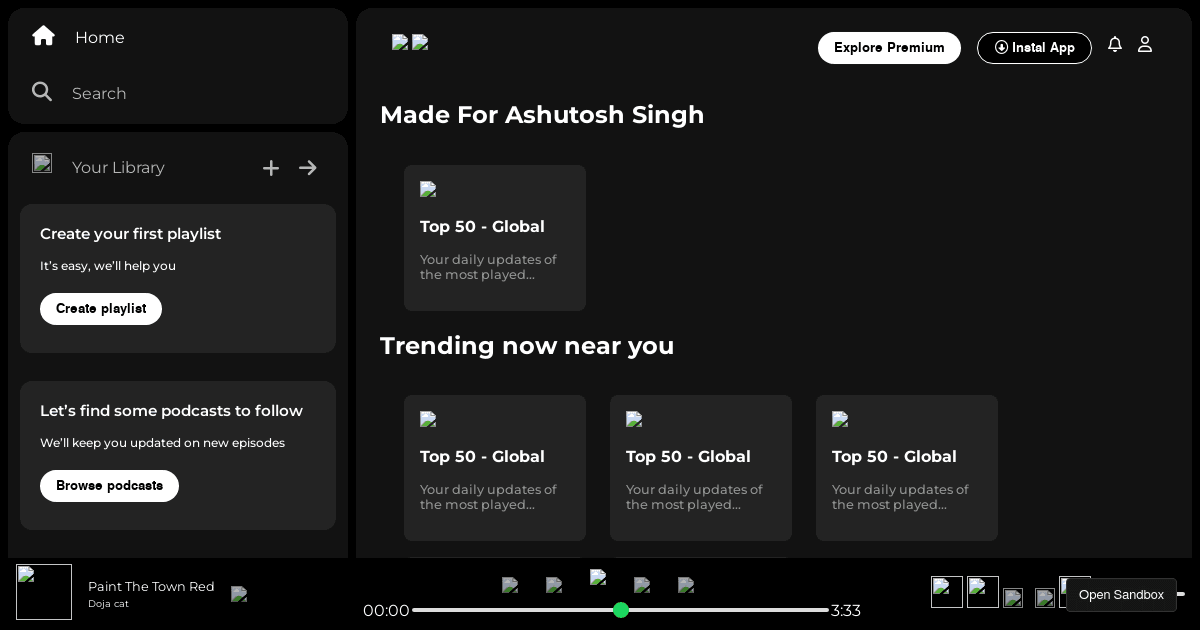Open the Home label in sidebar
This screenshot has width=1200, height=630.
tap(100, 37)
